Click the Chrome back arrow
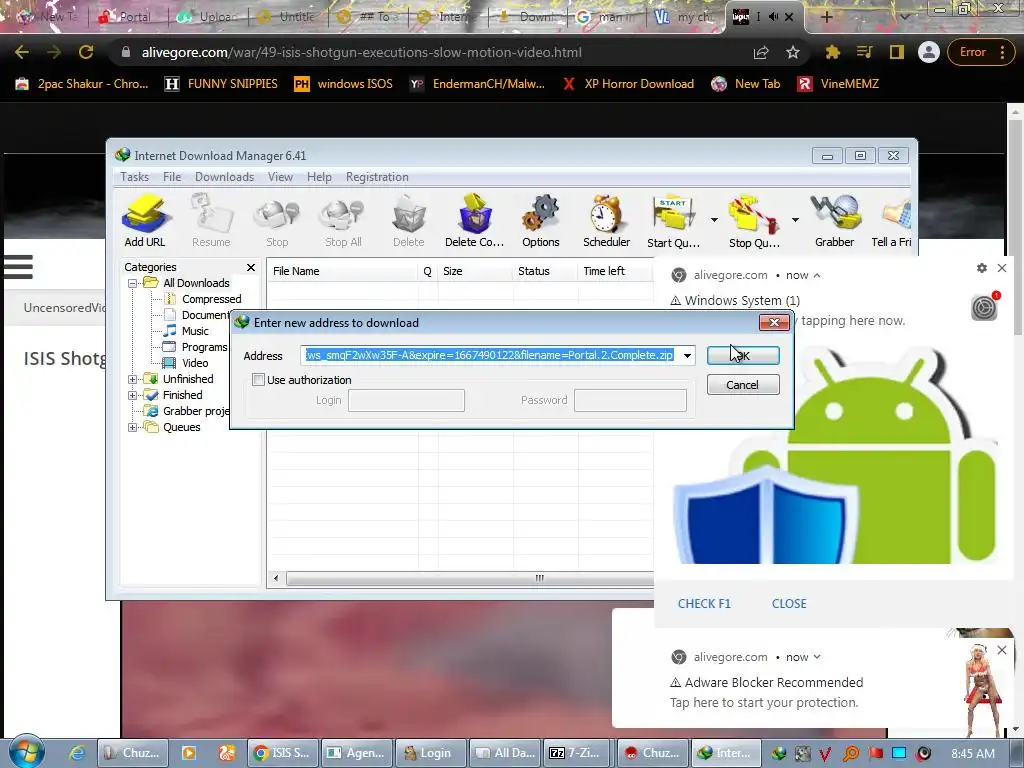The height and width of the screenshot is (768, 1024). tap(22, 52)
